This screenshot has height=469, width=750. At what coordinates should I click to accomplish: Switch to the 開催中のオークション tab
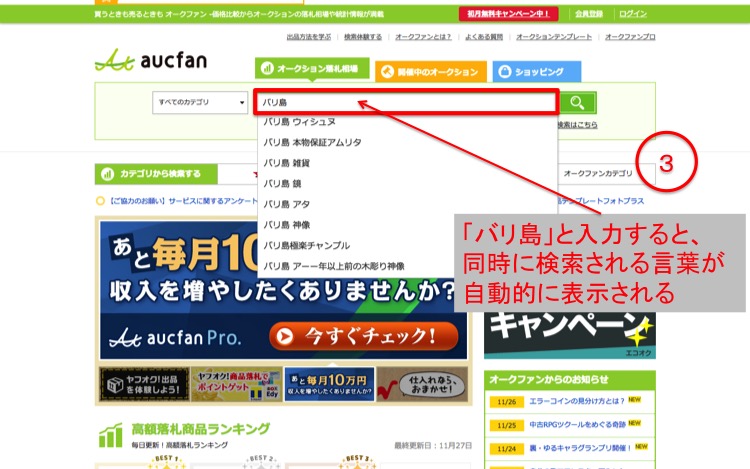431,72
